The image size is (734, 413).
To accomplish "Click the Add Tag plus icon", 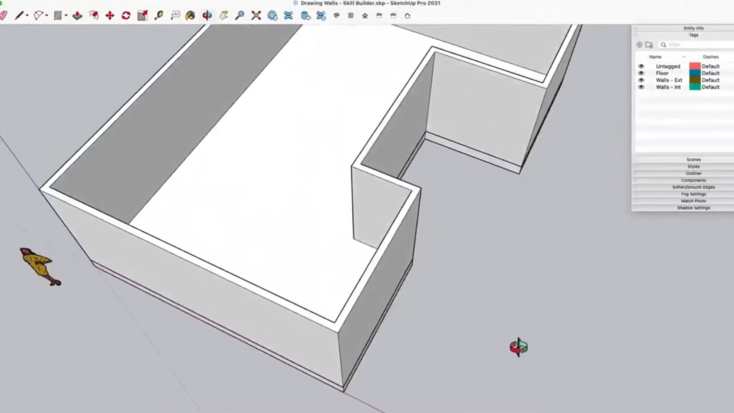I will (x=639, y=44).
